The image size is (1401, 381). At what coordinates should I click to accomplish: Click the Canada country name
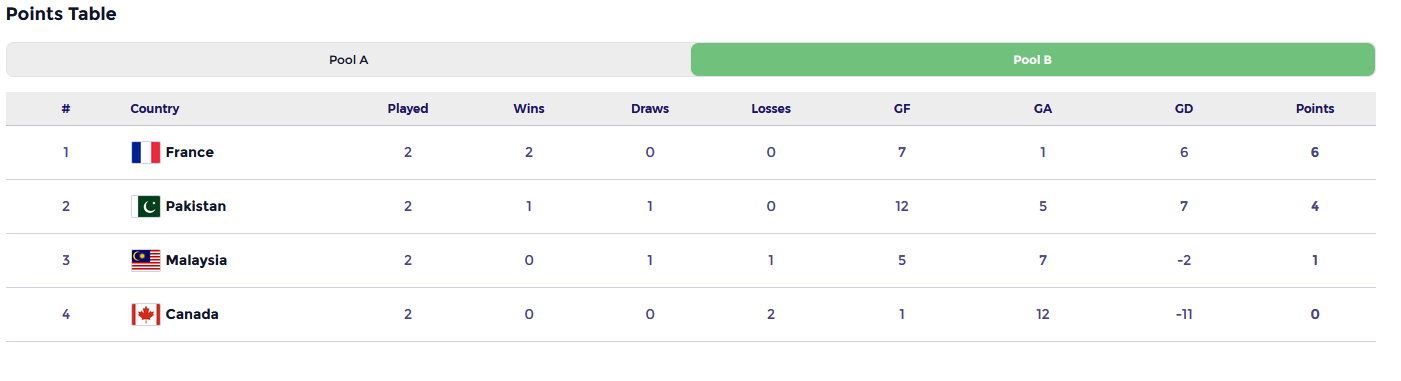tap(192, 314)
